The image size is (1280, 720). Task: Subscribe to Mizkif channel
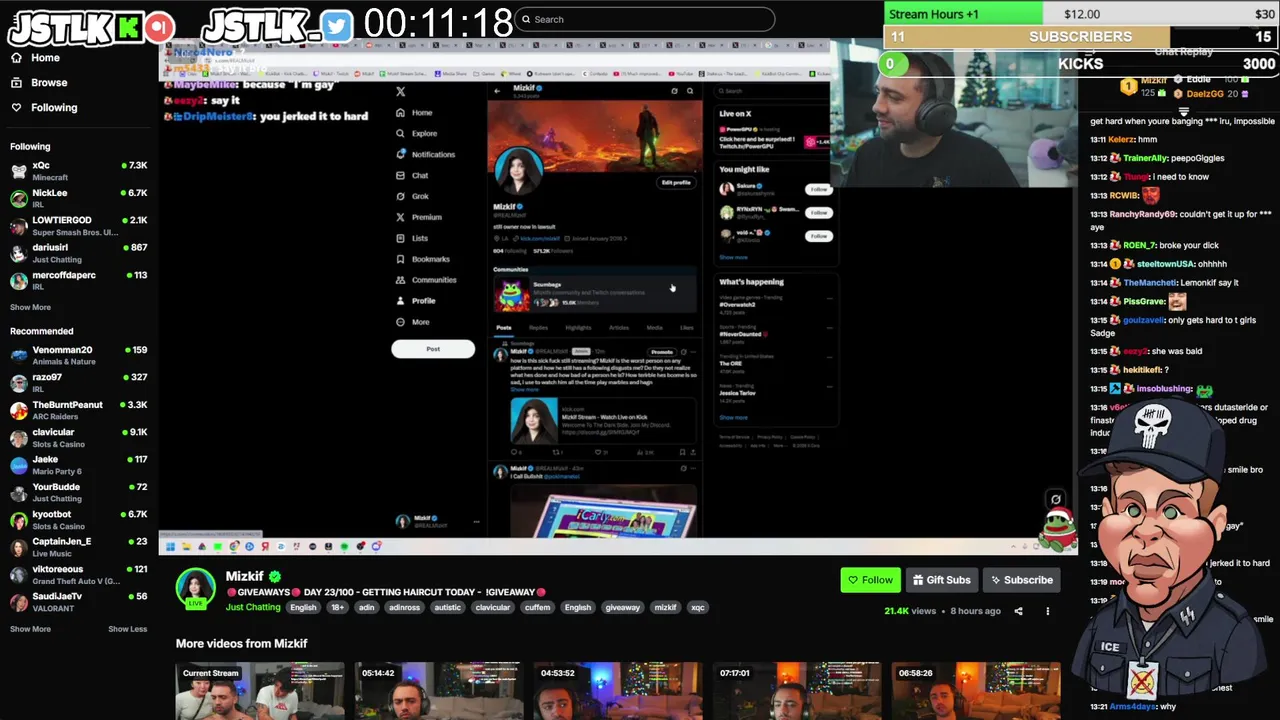[1020, 580]
